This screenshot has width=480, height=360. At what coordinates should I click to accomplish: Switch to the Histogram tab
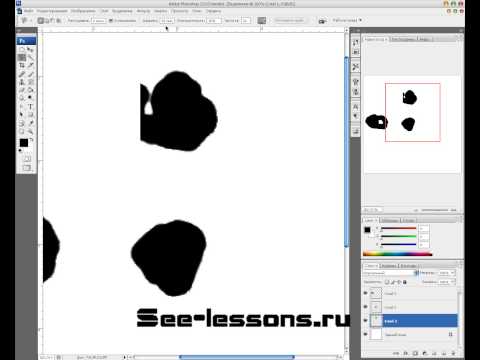pos(403,39)
